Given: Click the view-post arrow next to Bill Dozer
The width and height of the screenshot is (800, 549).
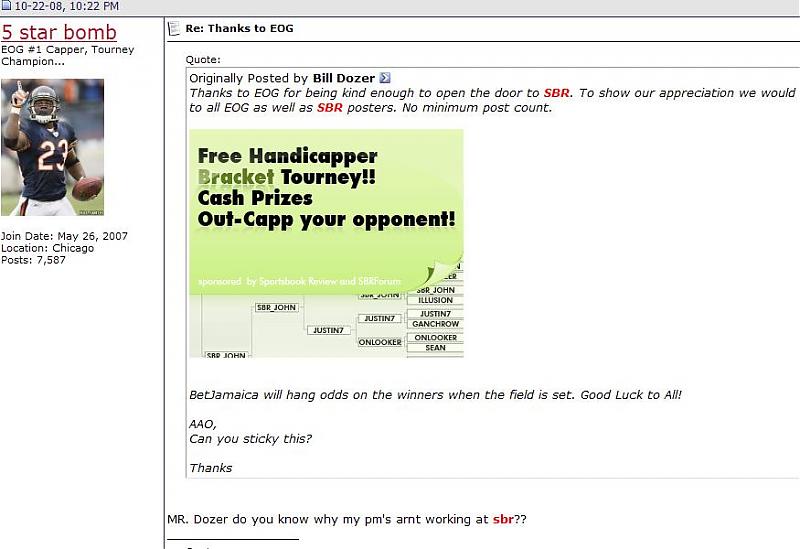Looking at the screenshot, I should 385,78.
